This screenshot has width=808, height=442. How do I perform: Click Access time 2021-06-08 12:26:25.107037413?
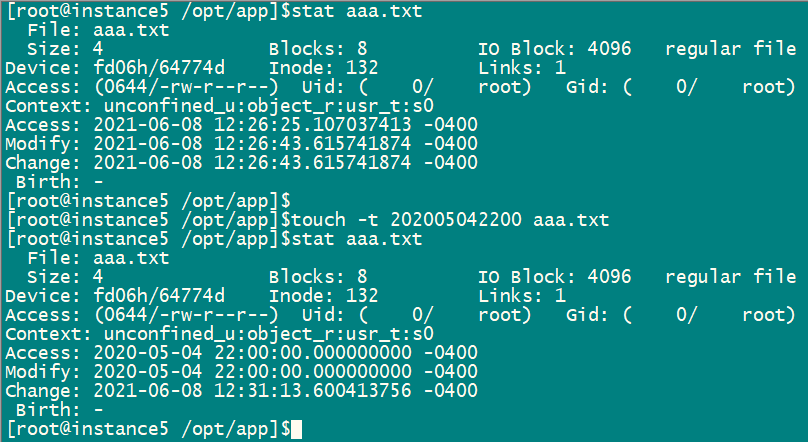coord(252,125)
